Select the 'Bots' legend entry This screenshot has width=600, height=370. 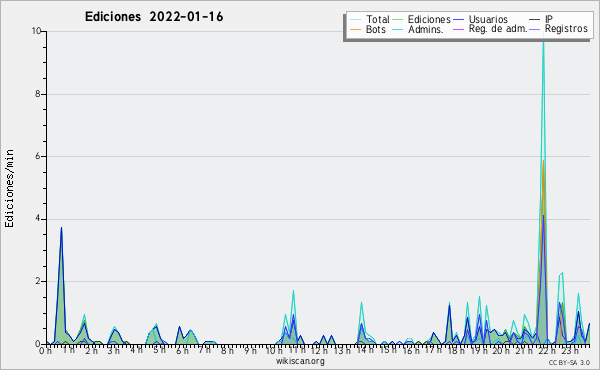point(376,29)
